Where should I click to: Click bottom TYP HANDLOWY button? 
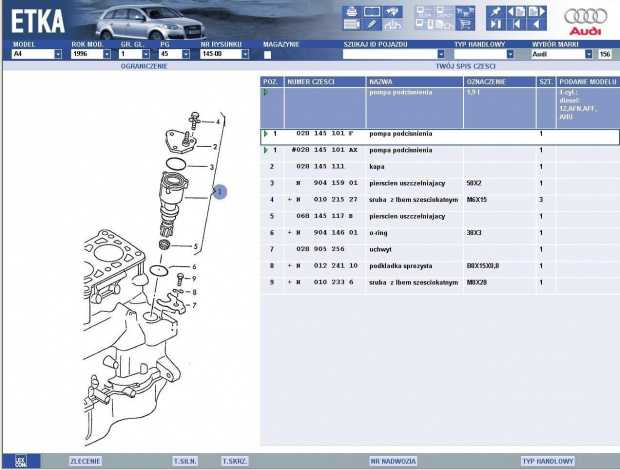548,461
